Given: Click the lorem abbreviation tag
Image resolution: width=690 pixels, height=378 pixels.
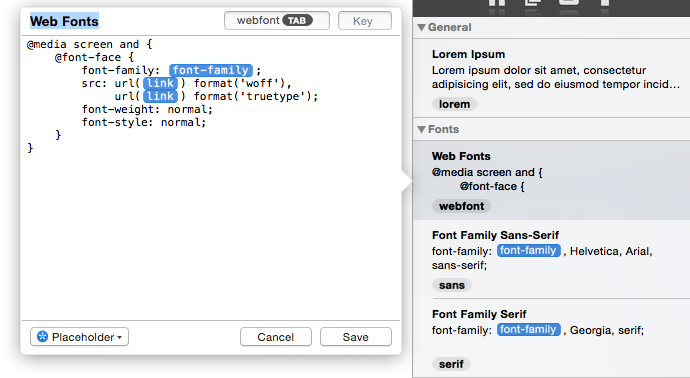Looking at the screenshot, I should 454,104.
